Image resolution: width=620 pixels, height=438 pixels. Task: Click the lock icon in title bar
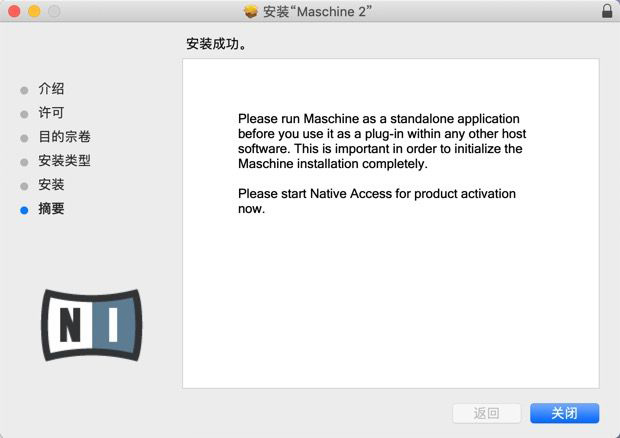pyautogui.click(x=607, y=11)
